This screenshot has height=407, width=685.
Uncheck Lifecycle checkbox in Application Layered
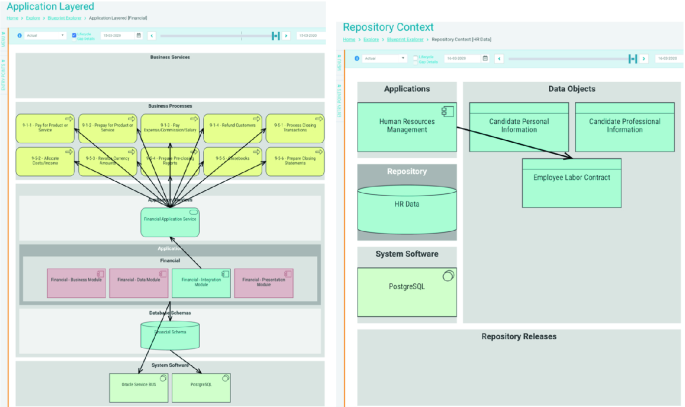74,34
